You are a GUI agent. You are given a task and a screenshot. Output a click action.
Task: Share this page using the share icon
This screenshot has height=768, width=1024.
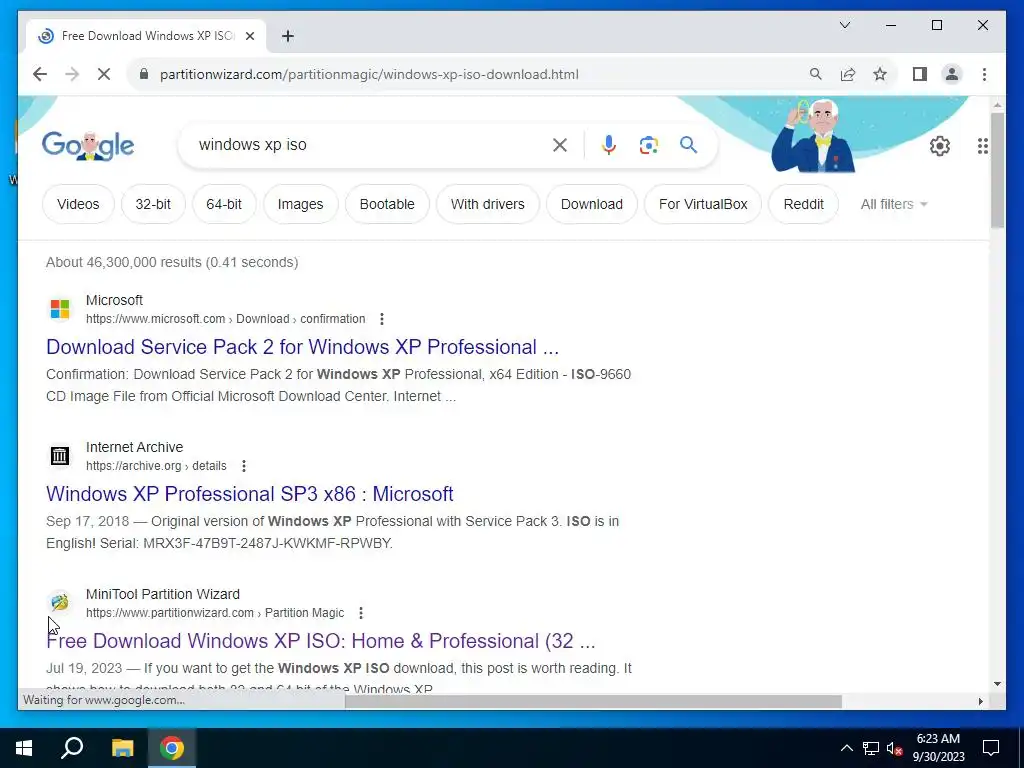click(848, 74)
